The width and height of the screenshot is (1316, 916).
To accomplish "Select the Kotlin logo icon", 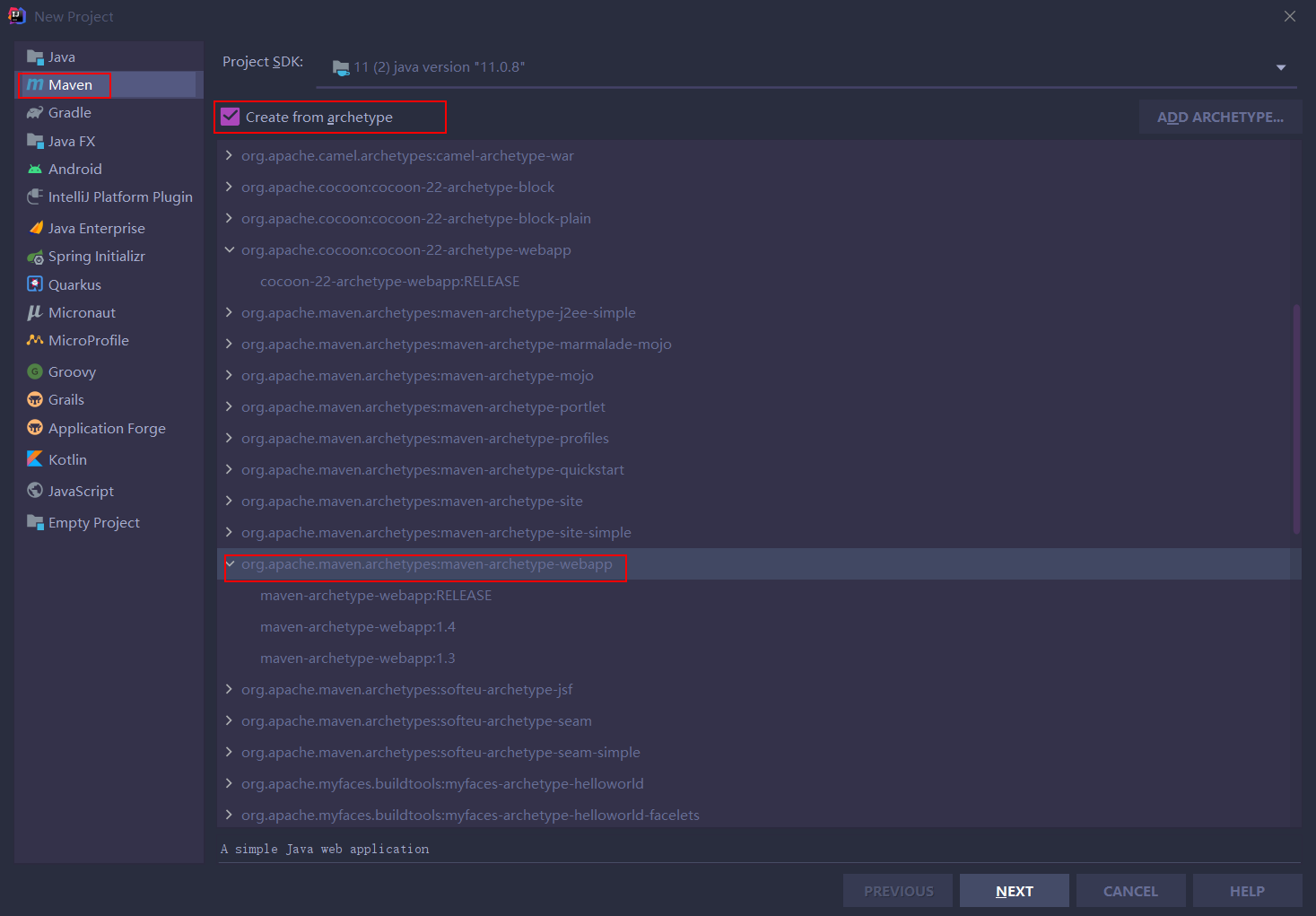I will point(35,459).
